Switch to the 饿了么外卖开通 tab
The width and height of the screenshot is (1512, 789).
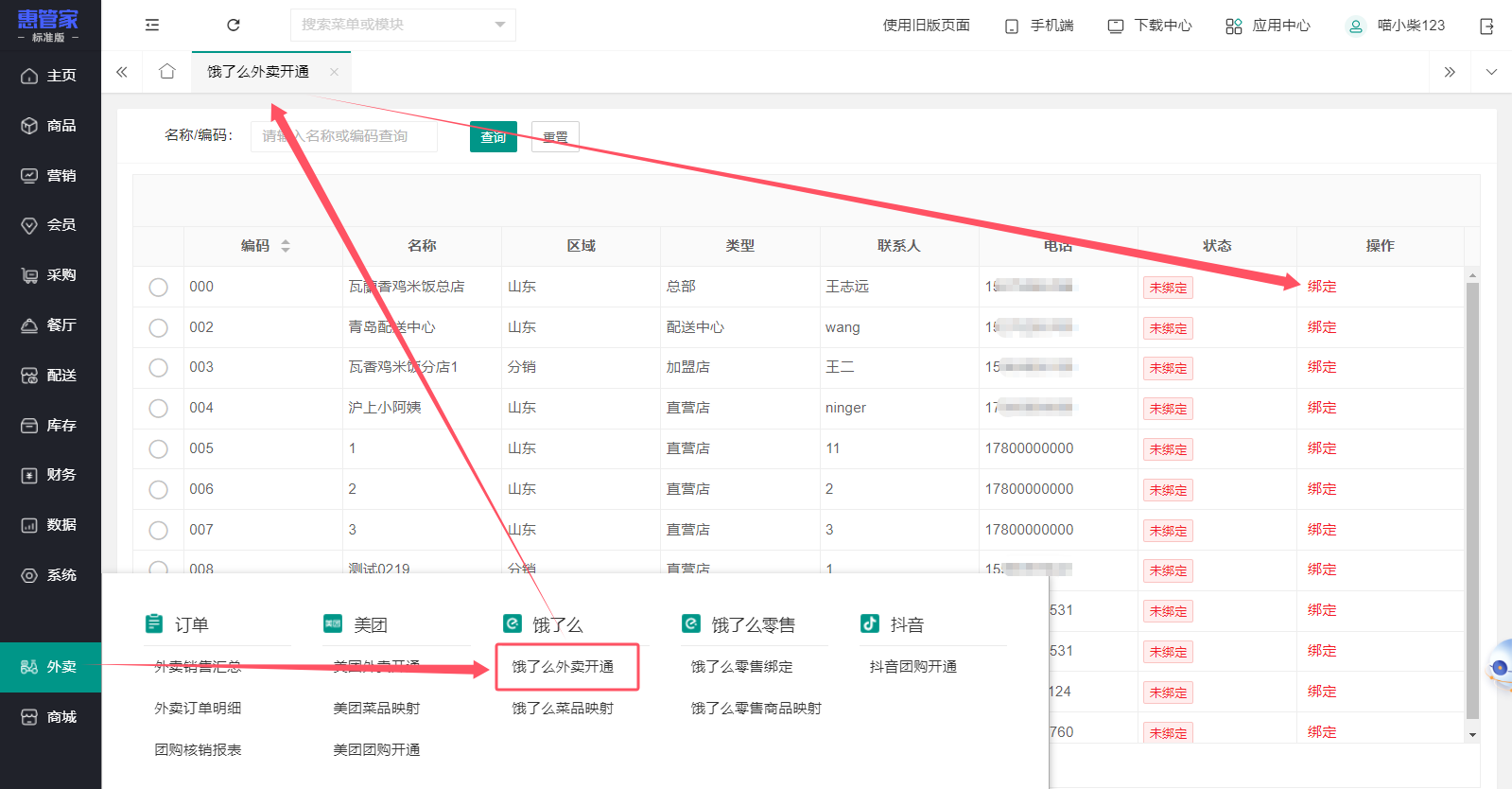pos(258,72)
